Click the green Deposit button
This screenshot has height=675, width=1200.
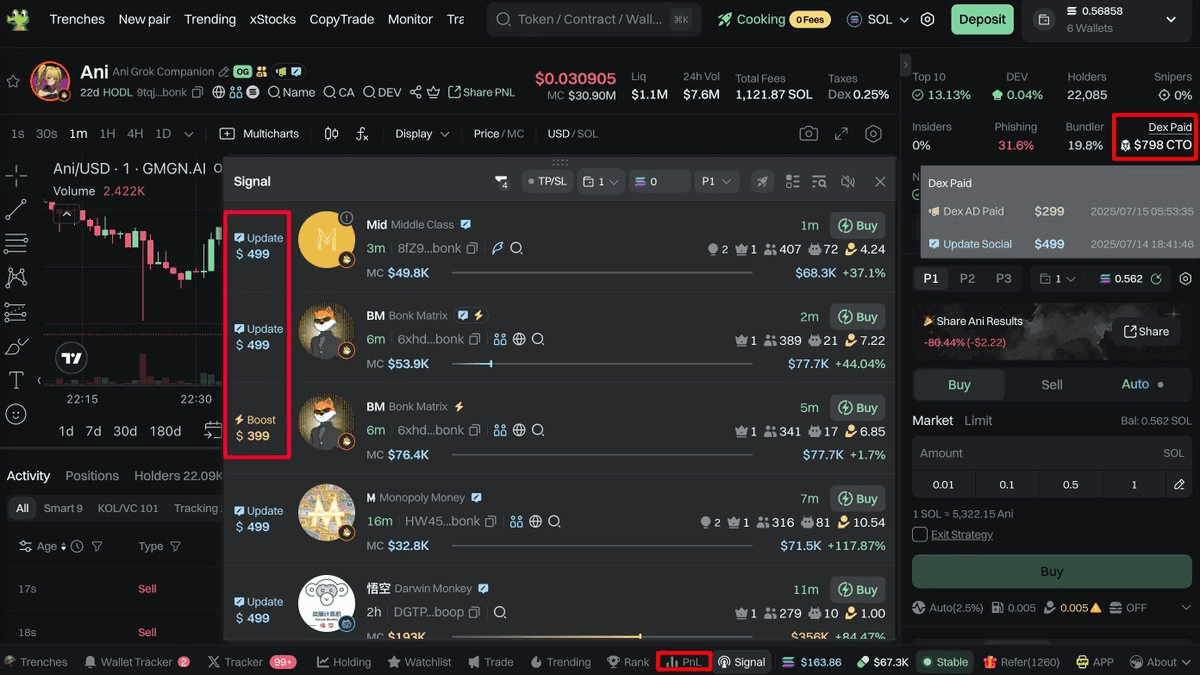pos(982,19)
